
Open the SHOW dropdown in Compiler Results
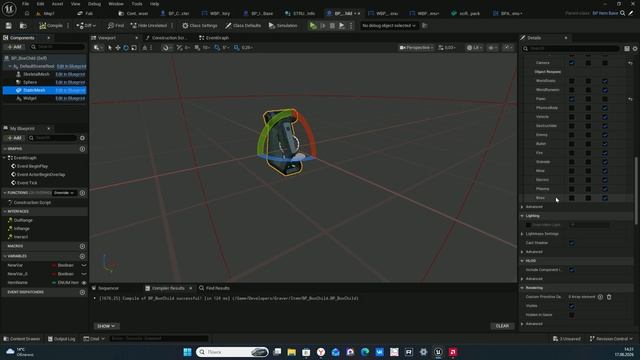click(x=106, y=326)
